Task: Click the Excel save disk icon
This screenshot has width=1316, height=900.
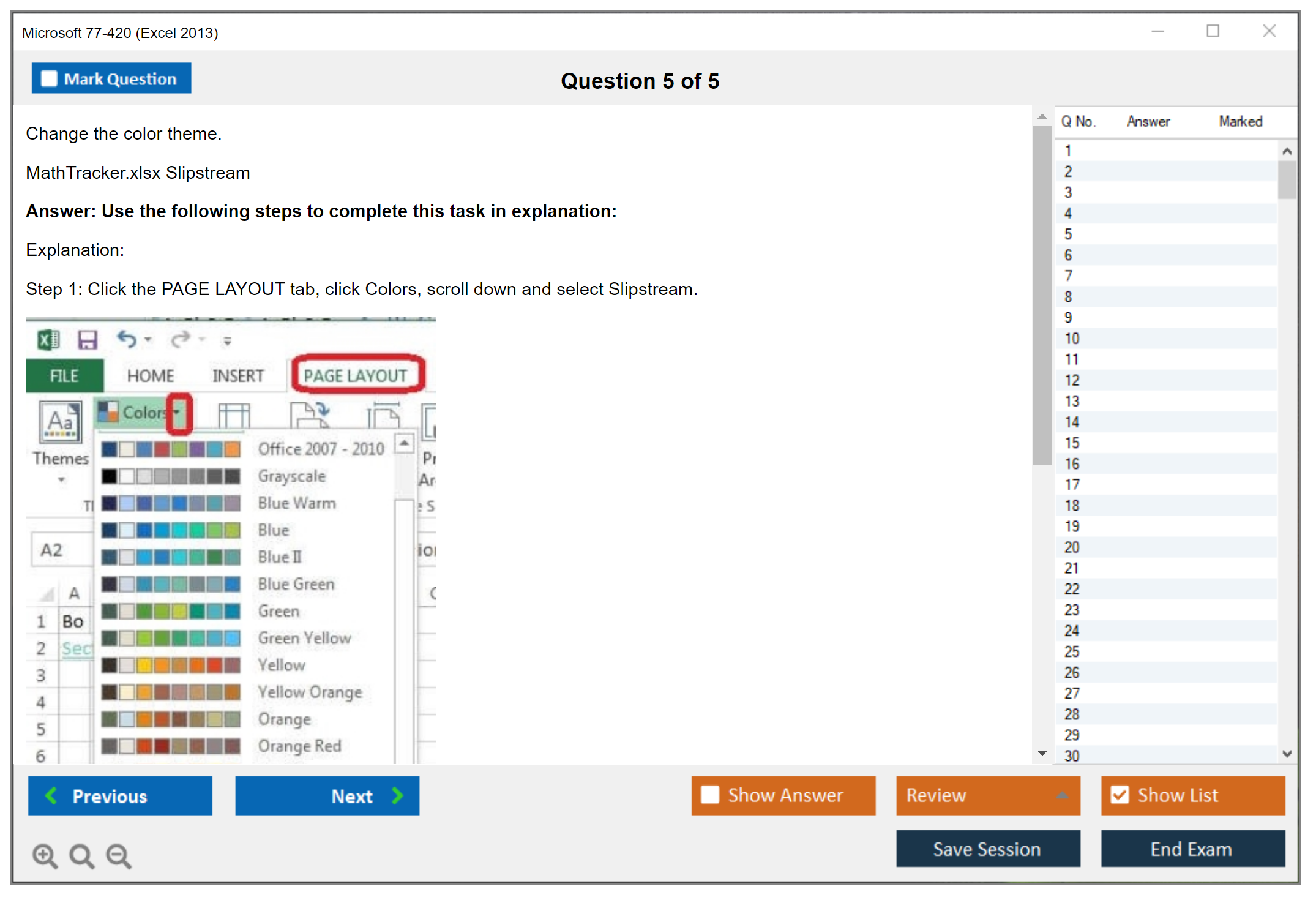Action: 88,339
